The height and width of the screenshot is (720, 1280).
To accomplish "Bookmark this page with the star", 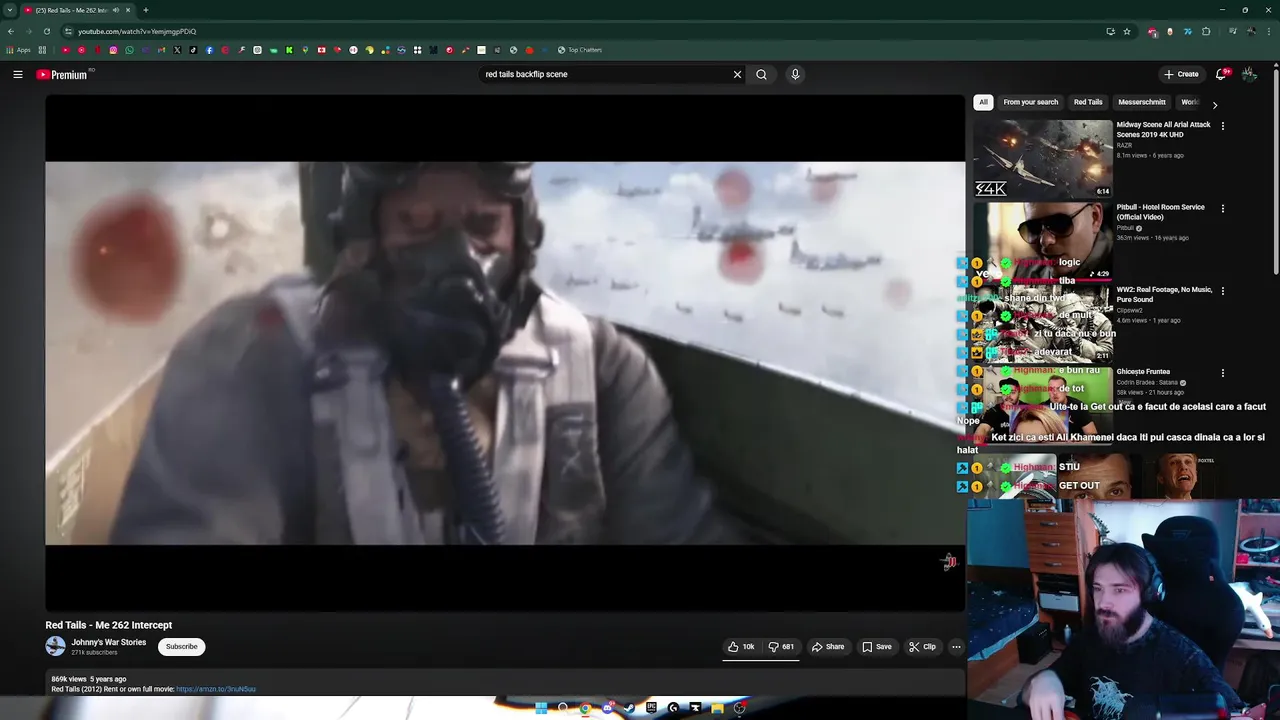I will (1127, 31).
